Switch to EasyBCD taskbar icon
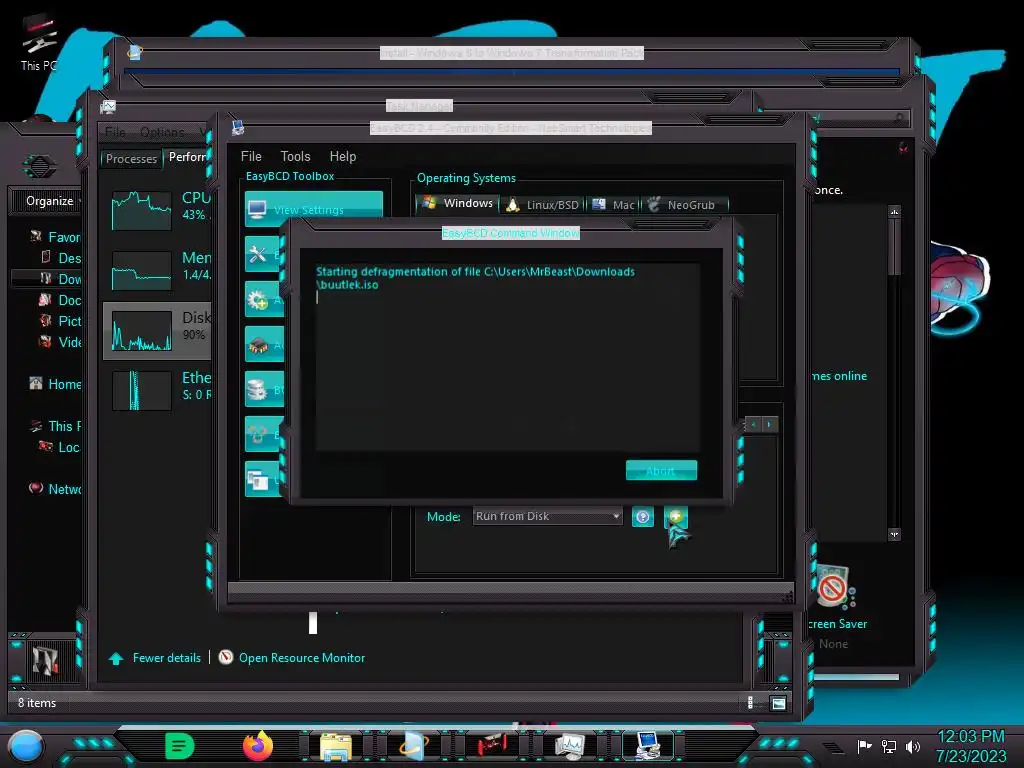Screen dimensions: 1024x768 click(x=647, y=746)
